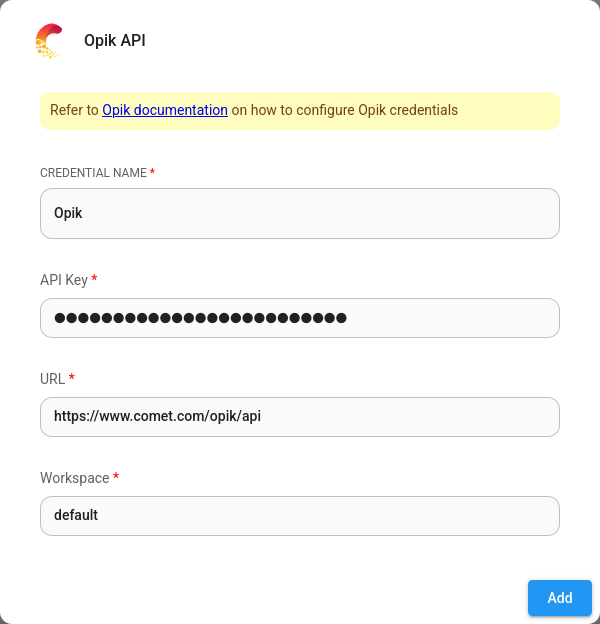Image resolution: width=600 pixels, height=624 pixels.
Task: Click the red asterisk beside CREDENTIAL NAME
Action: 152,173
